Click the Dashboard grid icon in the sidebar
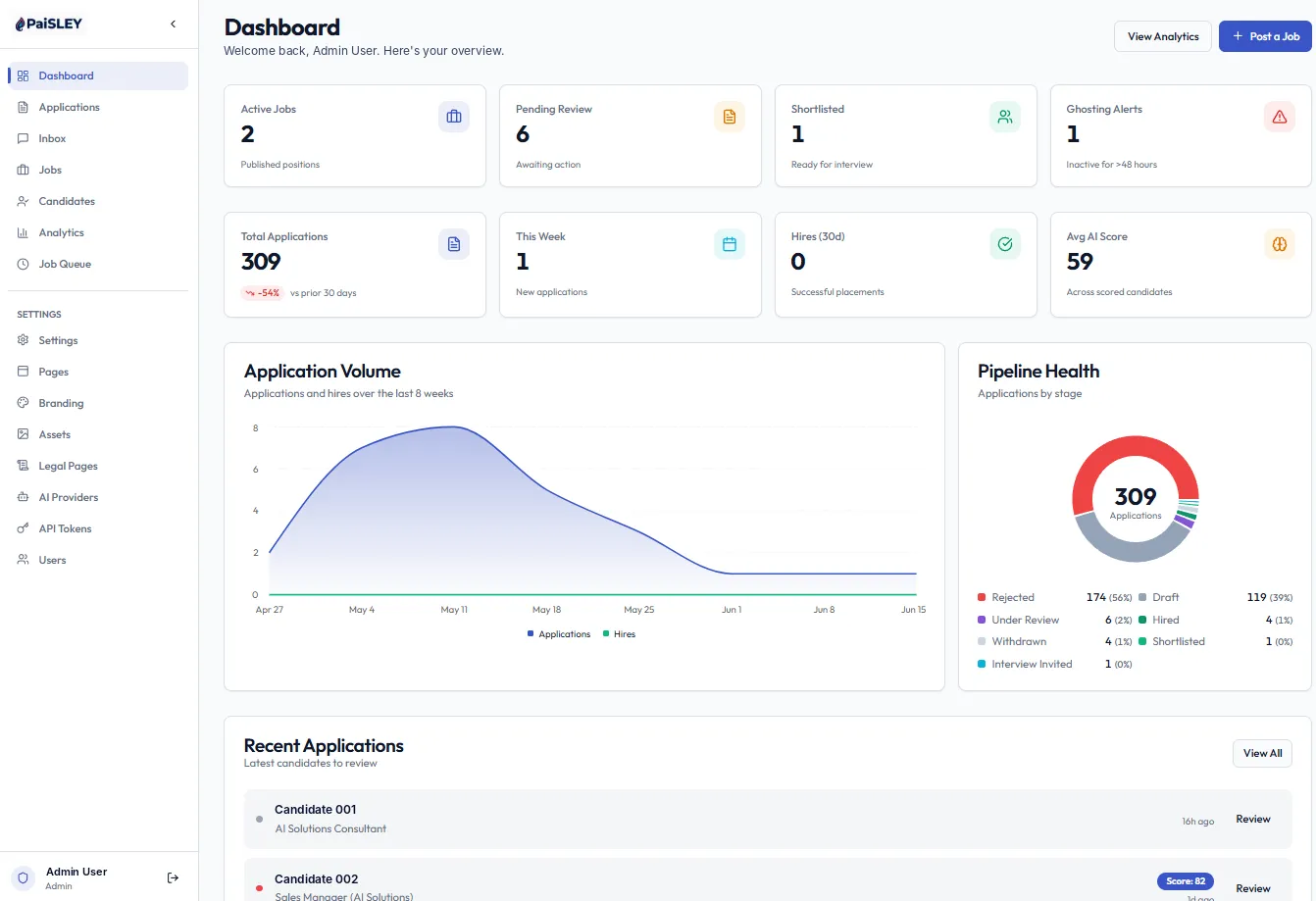This screenshot has width=1316, height=901. 24,75
